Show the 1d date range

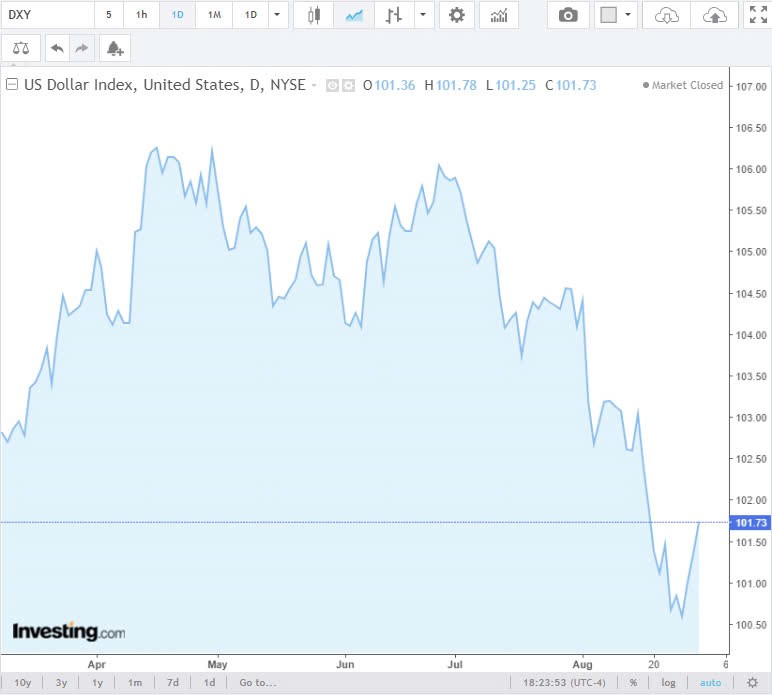click(209, 683)
